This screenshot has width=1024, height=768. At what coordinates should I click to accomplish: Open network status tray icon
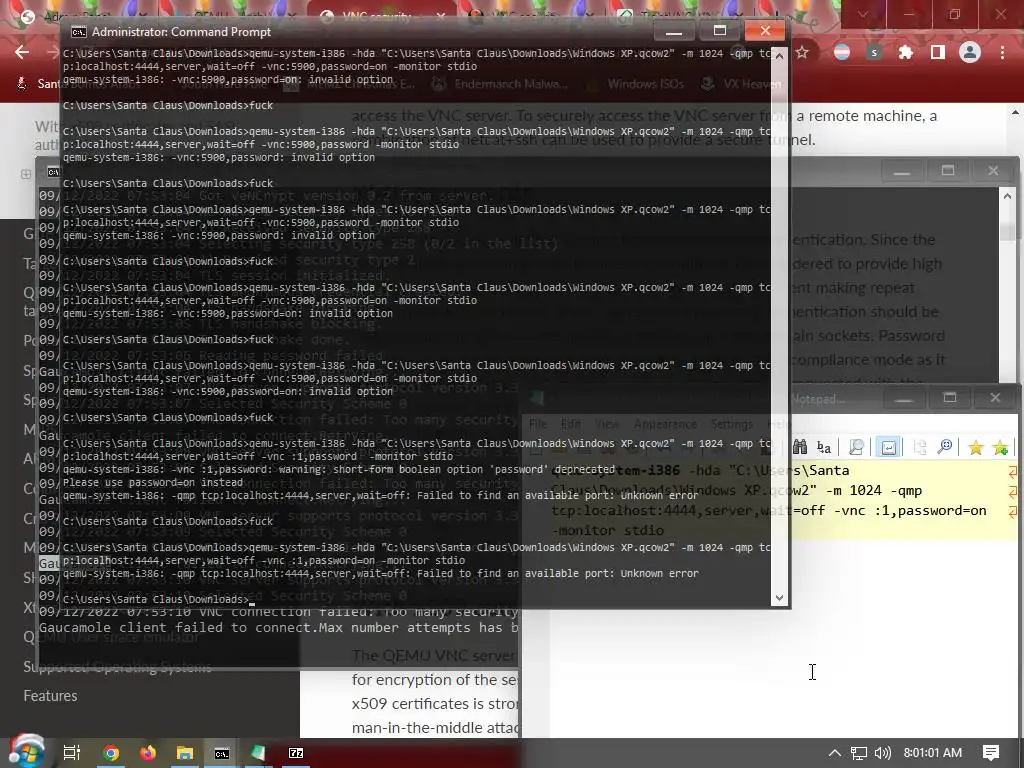pos(859,753)
